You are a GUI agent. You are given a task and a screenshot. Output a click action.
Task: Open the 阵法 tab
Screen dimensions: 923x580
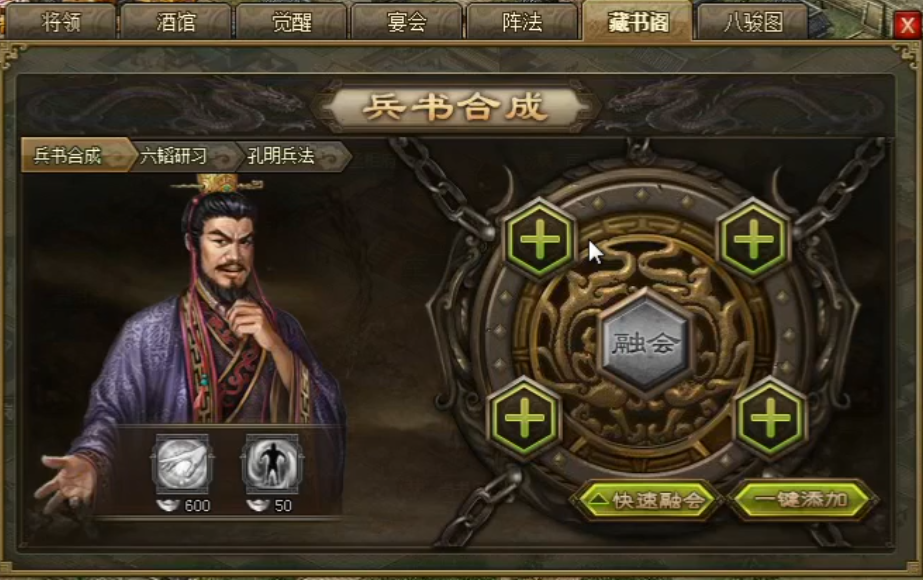coord(522,22)
